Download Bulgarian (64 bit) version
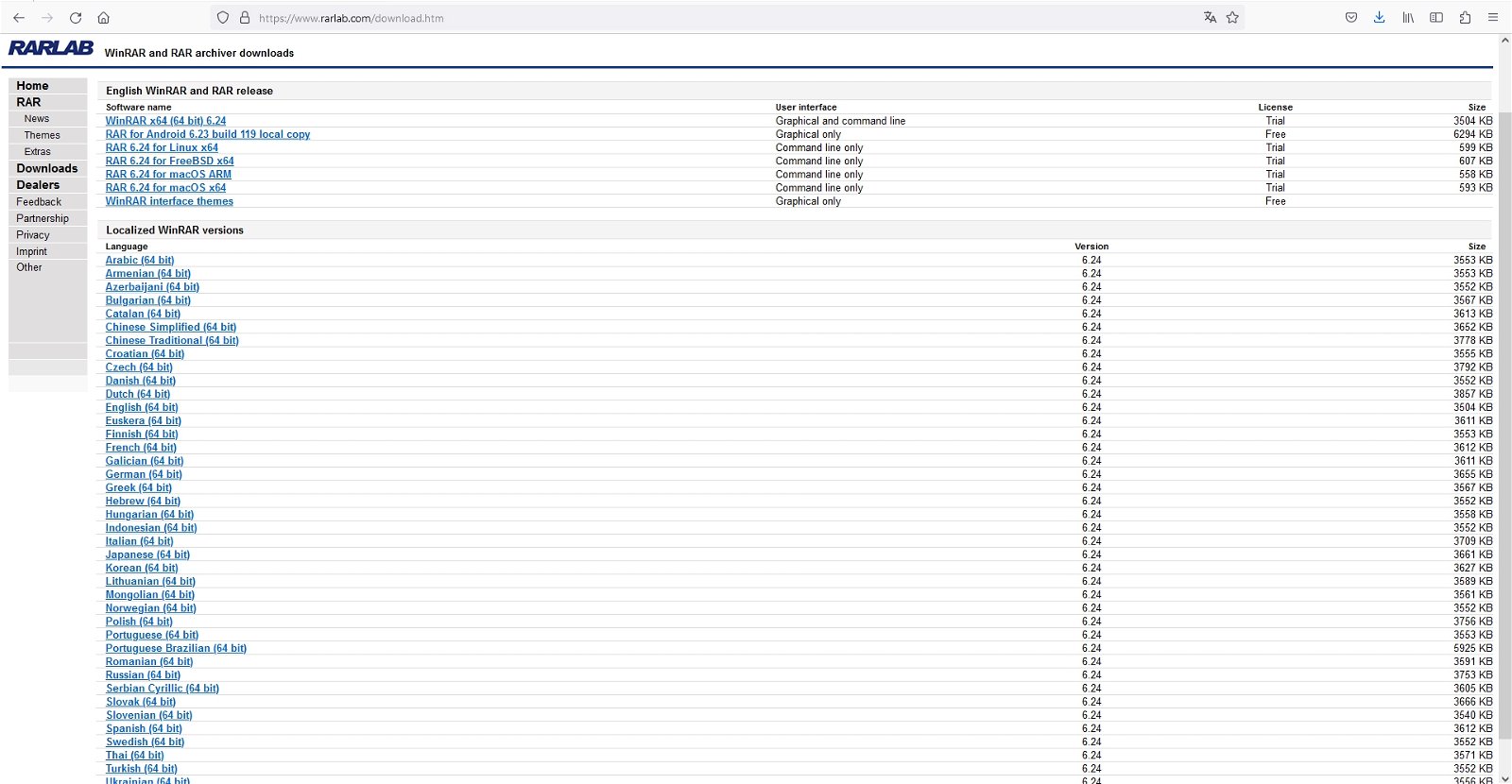 click(x=148, y=300)
